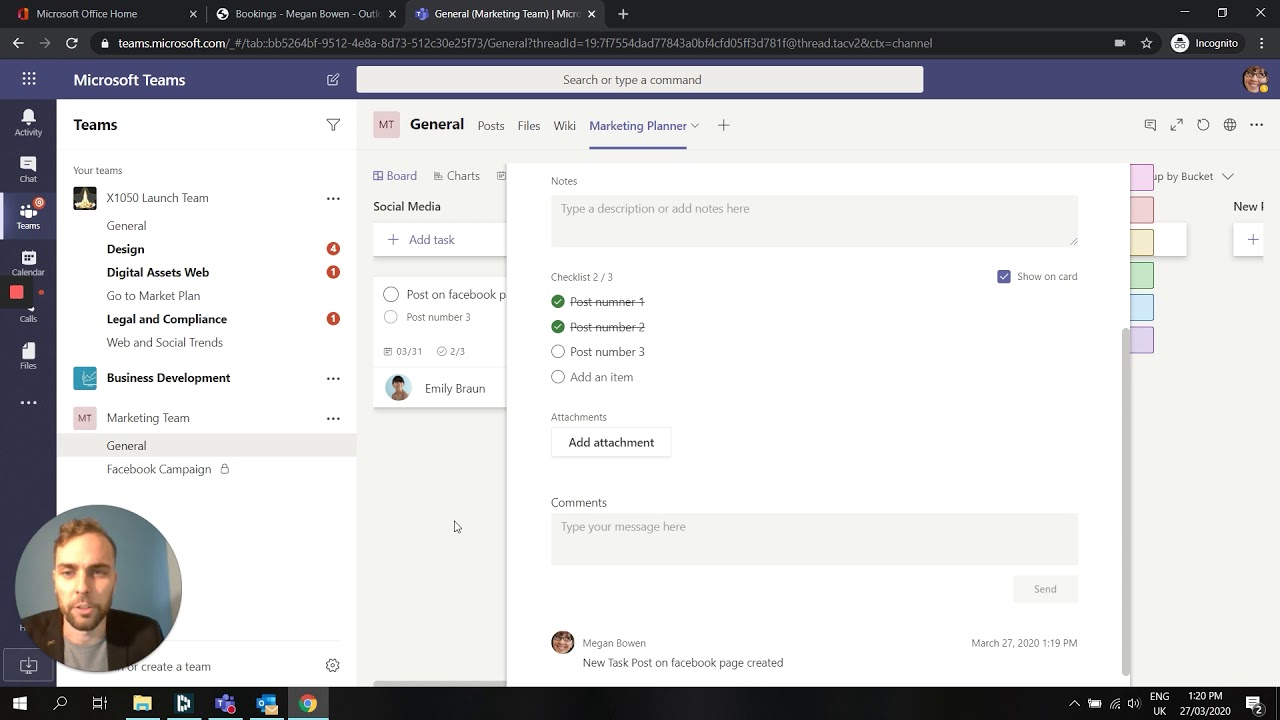Click the Comments message field

coord(814,539)
